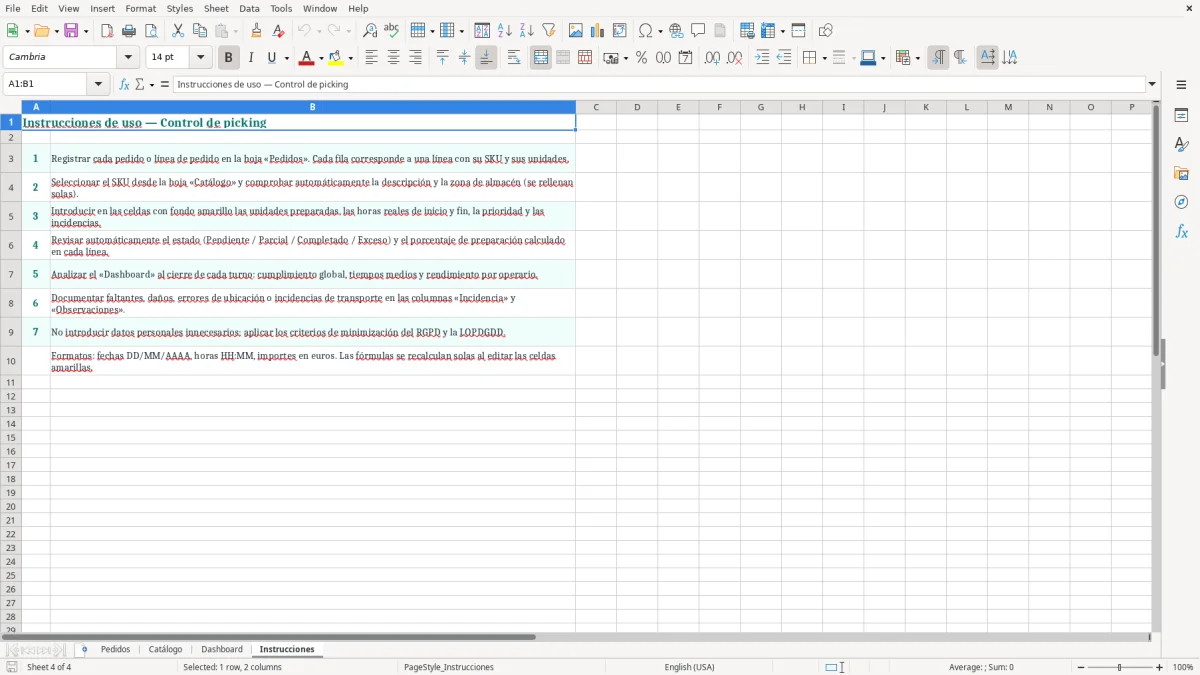Open the Format menu

[x=141, y=8]
